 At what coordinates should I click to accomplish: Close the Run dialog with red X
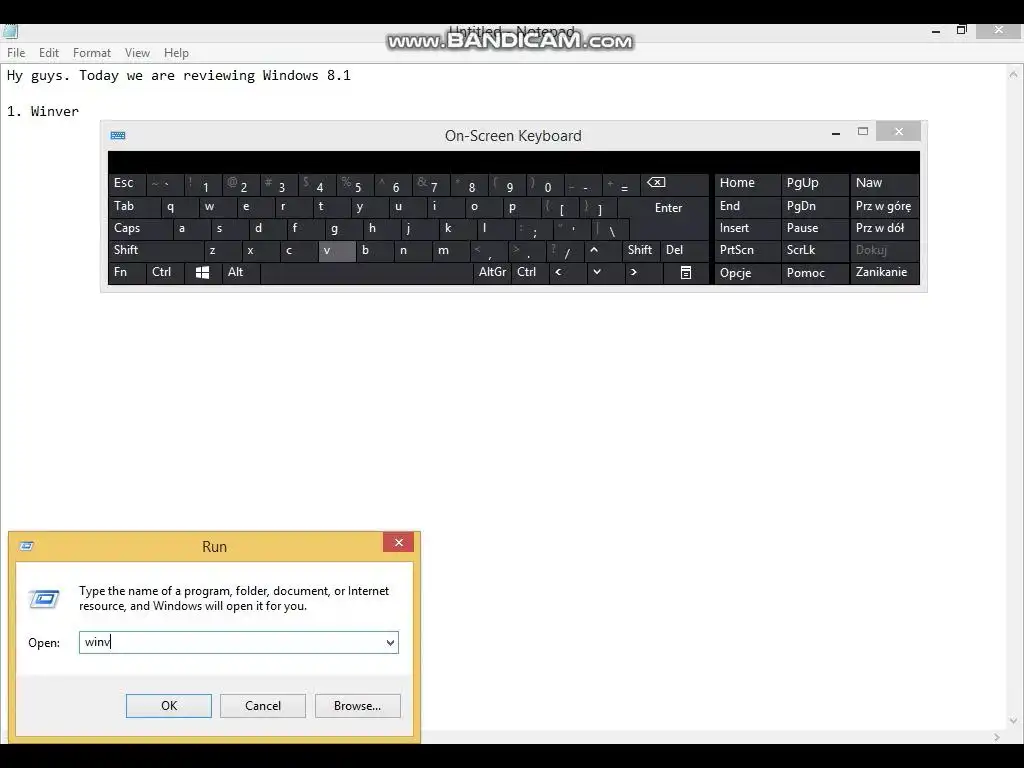(x=398, y=543)
